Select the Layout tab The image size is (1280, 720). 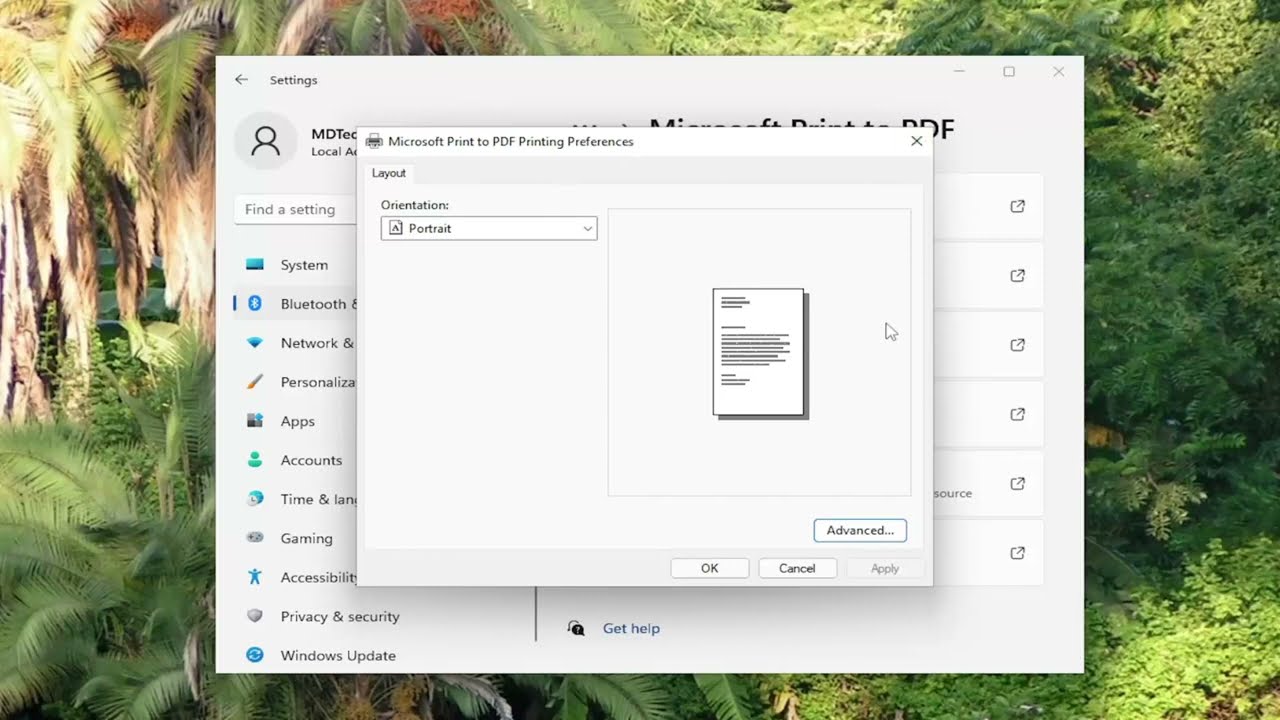pos(389,173)
